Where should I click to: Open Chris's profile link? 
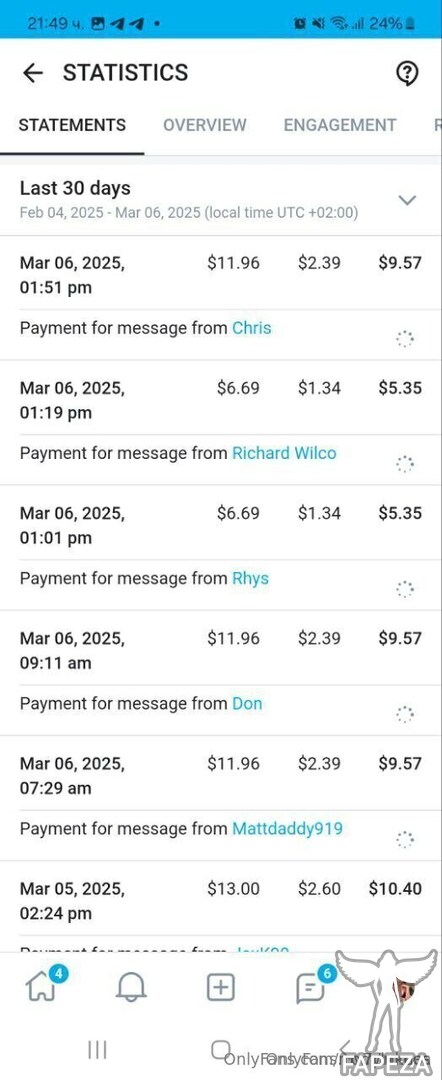[x=251, y=328]
